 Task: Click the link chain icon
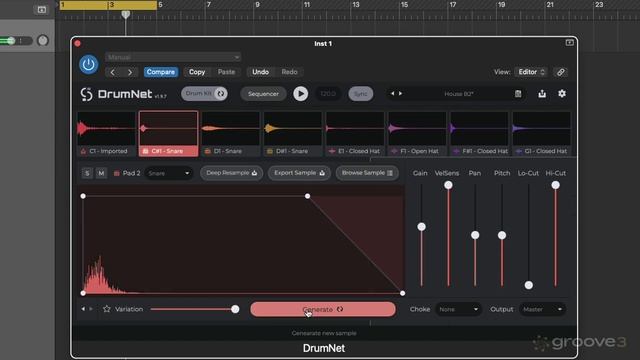coord(561,72)
